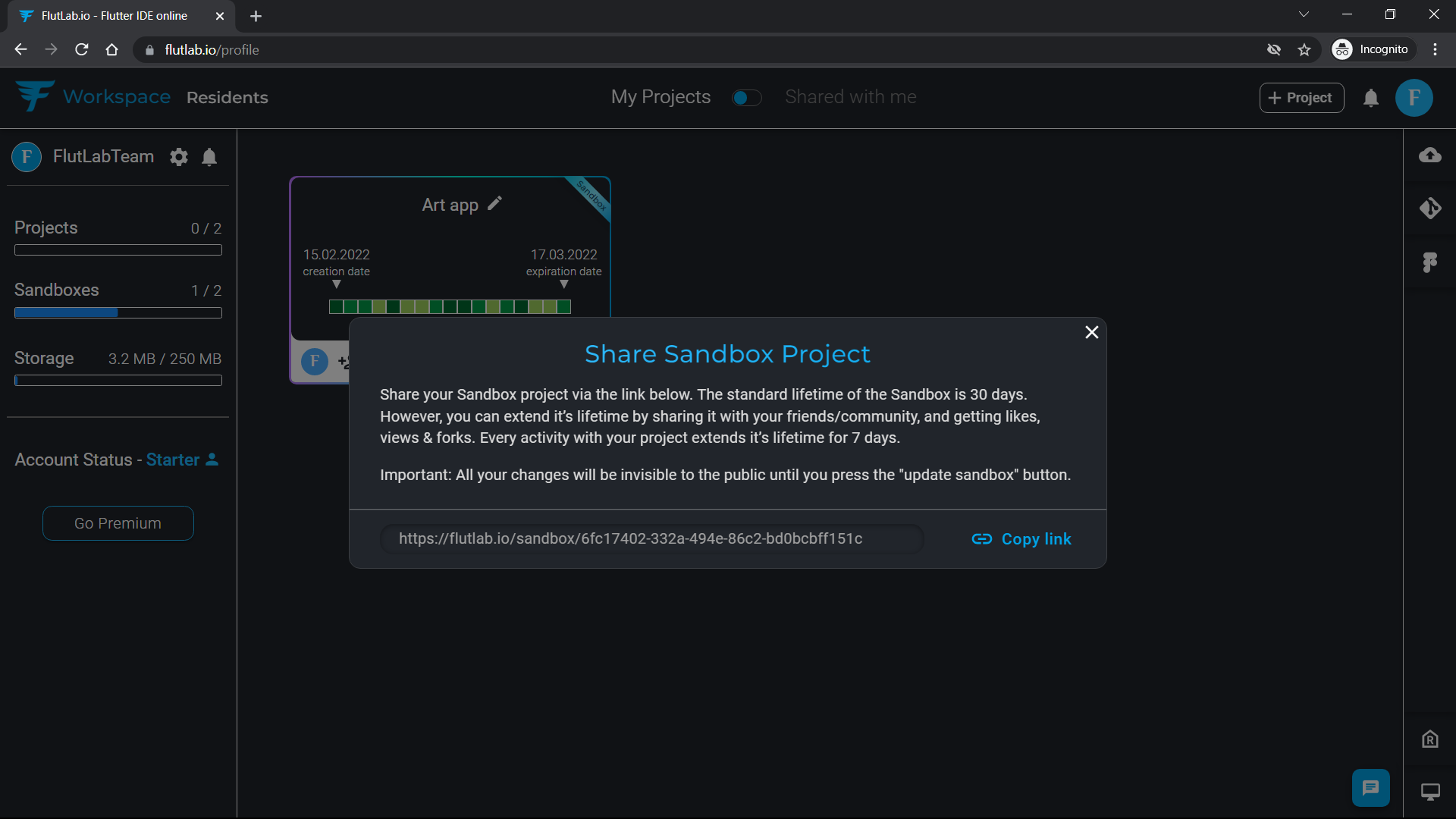This screenshot has width=1456, height=819.
Task: Click the cloud upload icon
Action: coord(1430,155)
